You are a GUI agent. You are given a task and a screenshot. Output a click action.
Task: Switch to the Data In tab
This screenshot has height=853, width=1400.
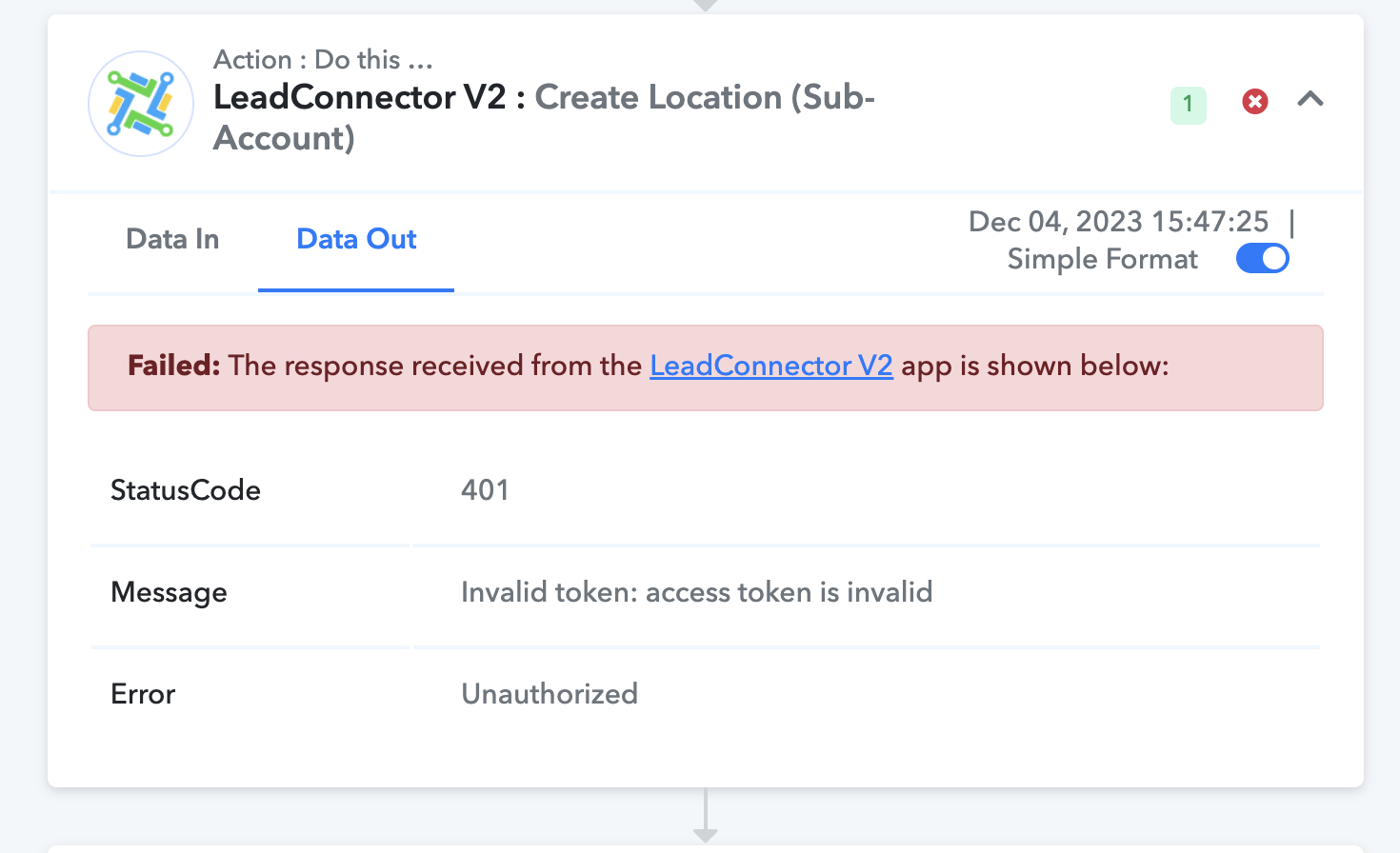[172, 239]
